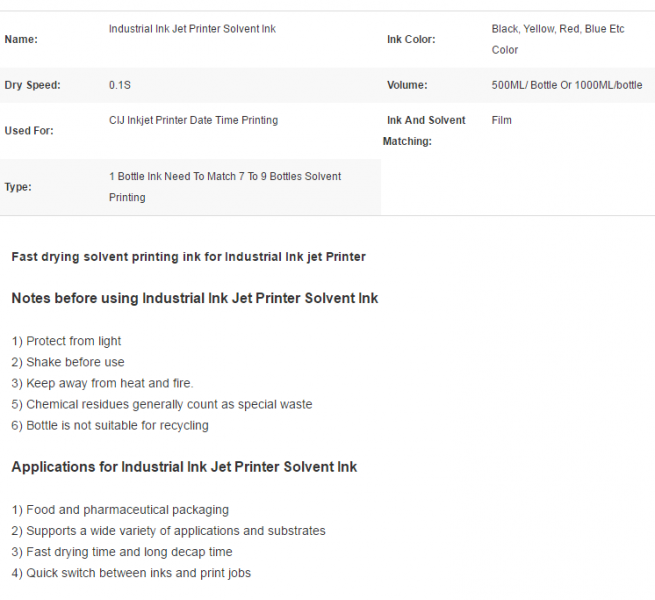Screen dimensions: 655x600
Task: Click the 'Ink Color:' label
Action: [x=411, y=39]
